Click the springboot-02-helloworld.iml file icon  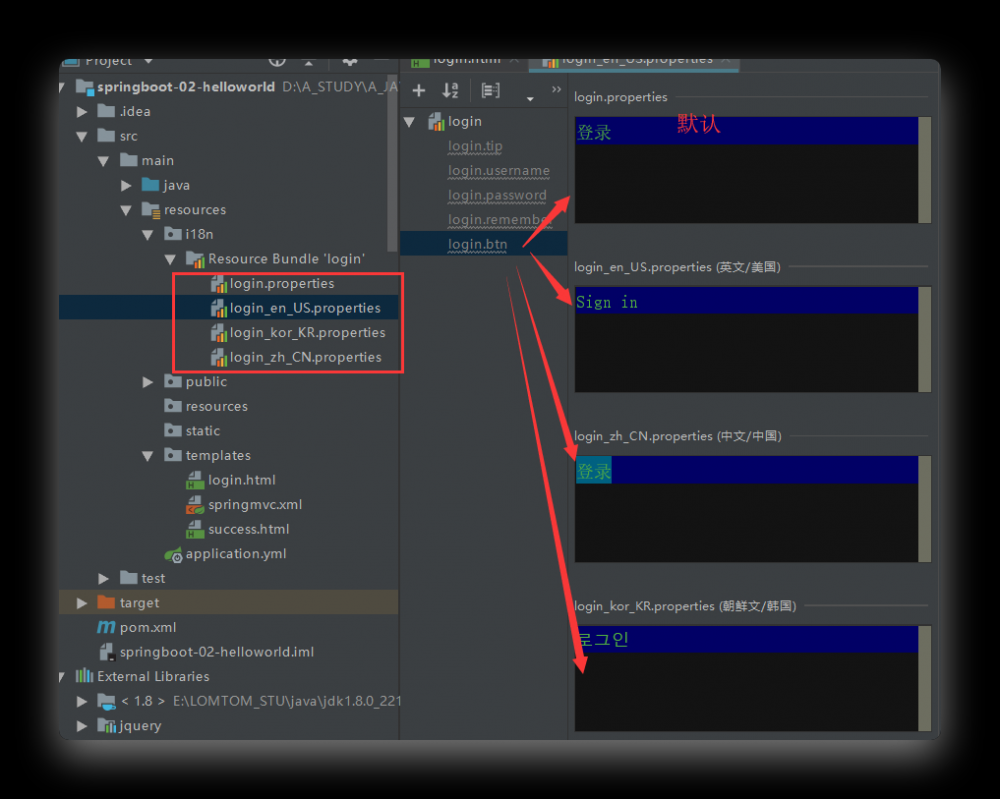107,652
